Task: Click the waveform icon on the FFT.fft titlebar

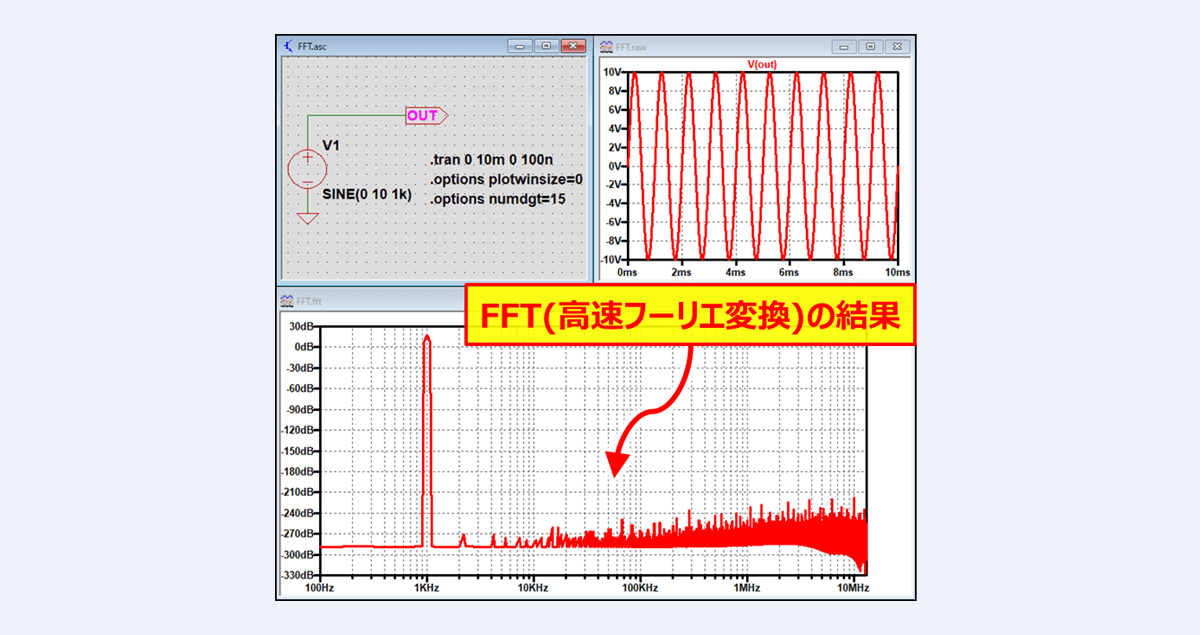Action: (288, 298)
